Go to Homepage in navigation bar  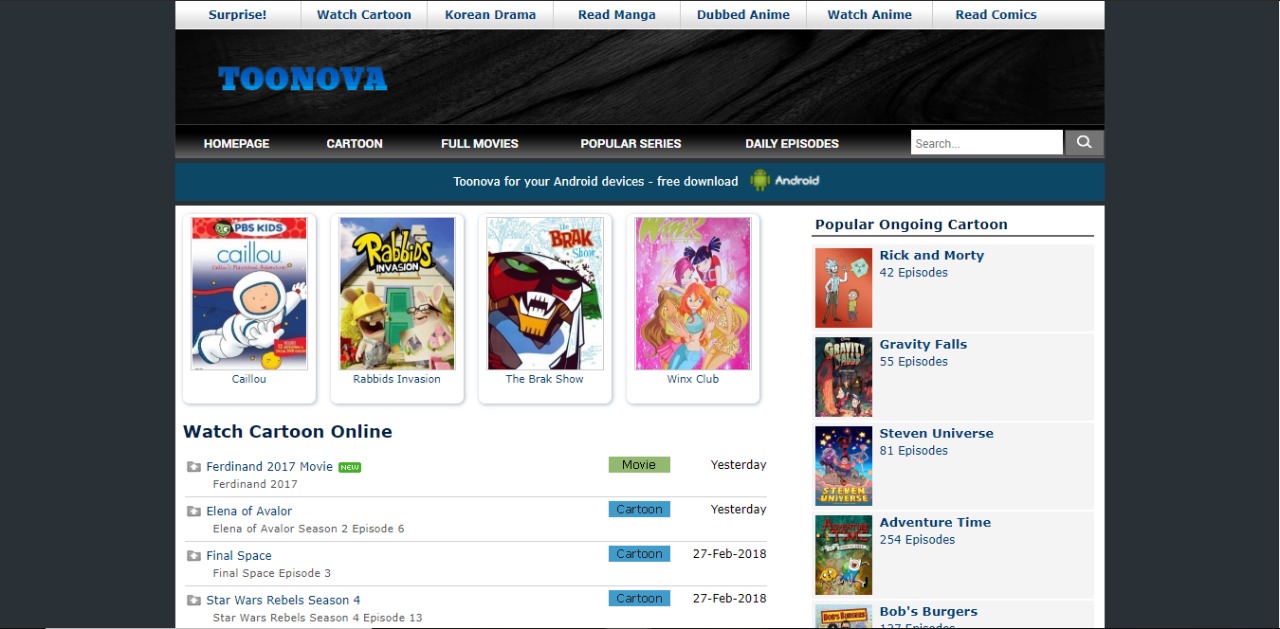237,144
